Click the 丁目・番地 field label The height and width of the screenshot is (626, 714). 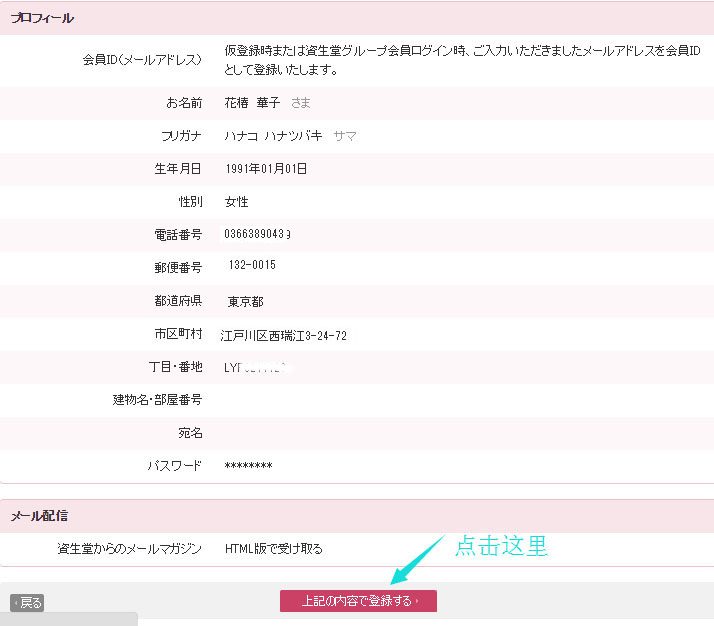pyautogui.click(x=173, y=367)
